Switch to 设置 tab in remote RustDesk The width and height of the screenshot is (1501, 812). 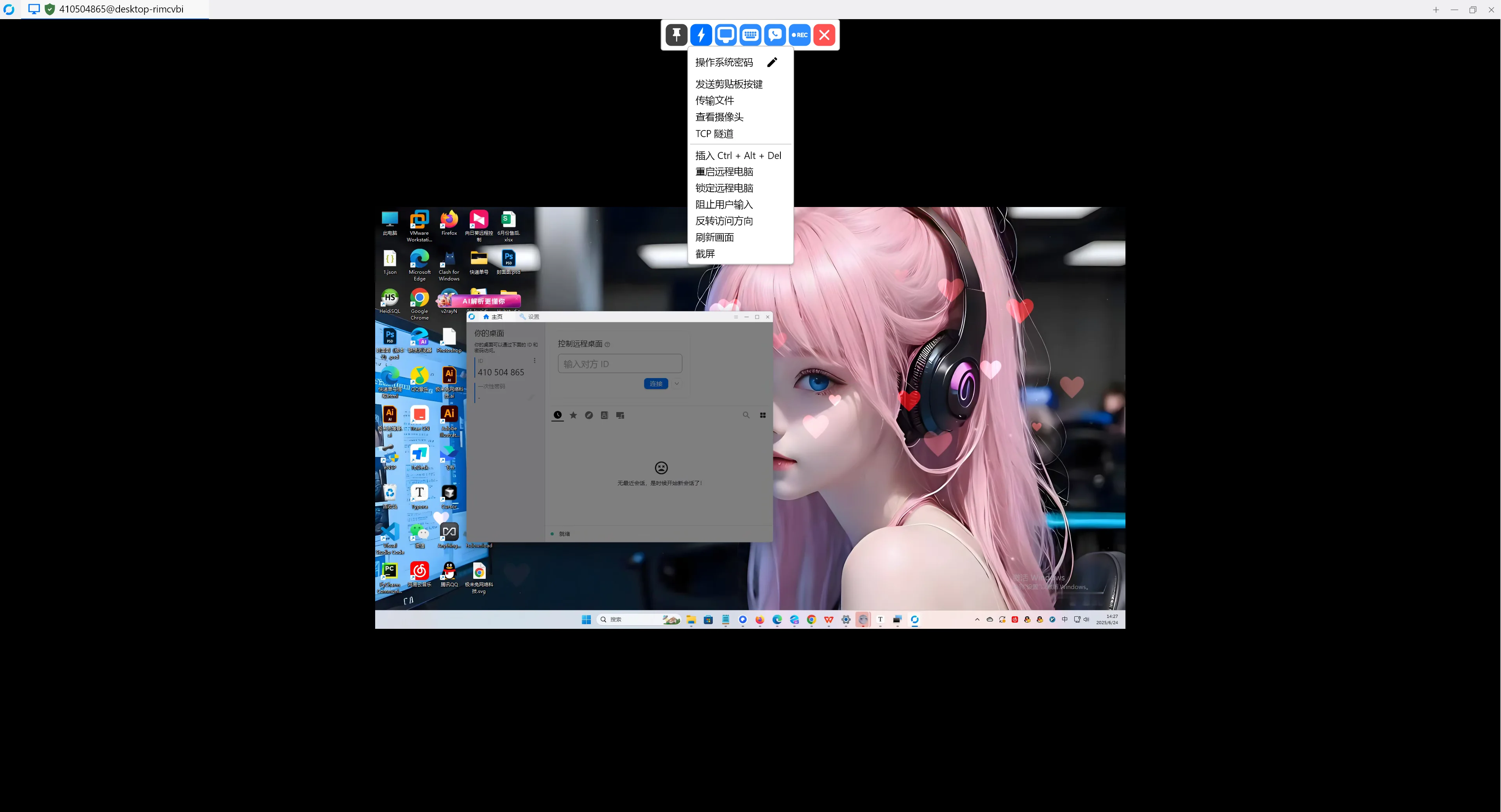(530, 317)
